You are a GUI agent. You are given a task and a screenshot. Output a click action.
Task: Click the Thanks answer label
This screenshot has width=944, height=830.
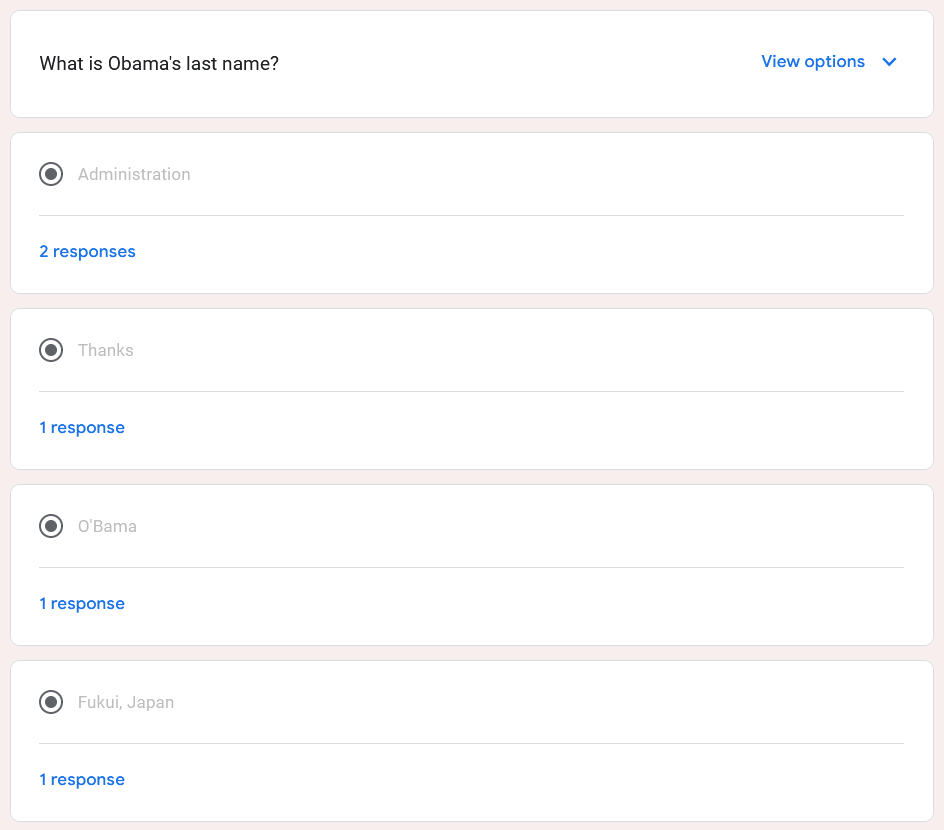[x=106, y=350]
